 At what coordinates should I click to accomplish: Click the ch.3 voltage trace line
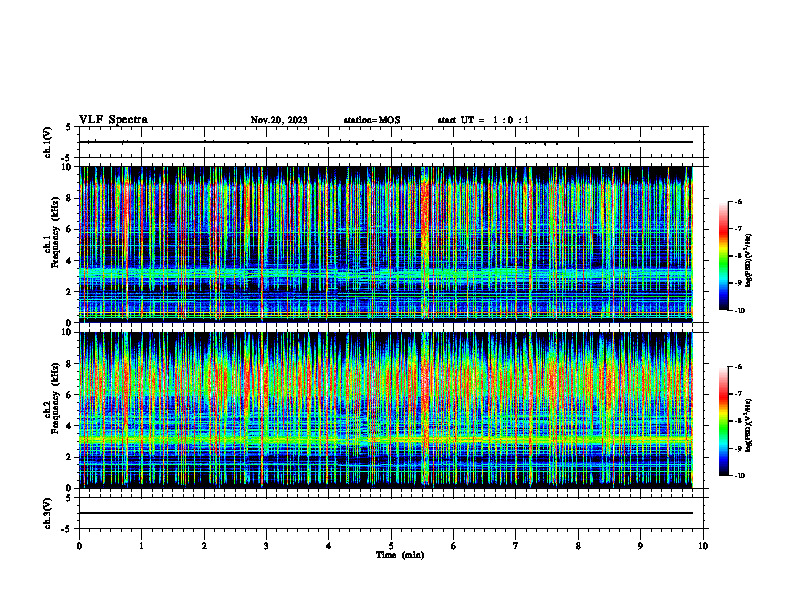tap(386, 513)
